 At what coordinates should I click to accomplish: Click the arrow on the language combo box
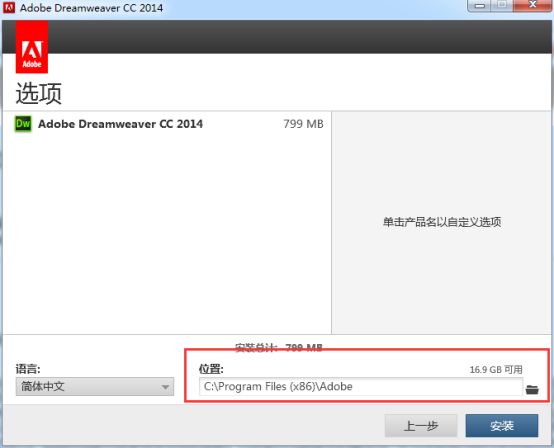coord(165,387)
